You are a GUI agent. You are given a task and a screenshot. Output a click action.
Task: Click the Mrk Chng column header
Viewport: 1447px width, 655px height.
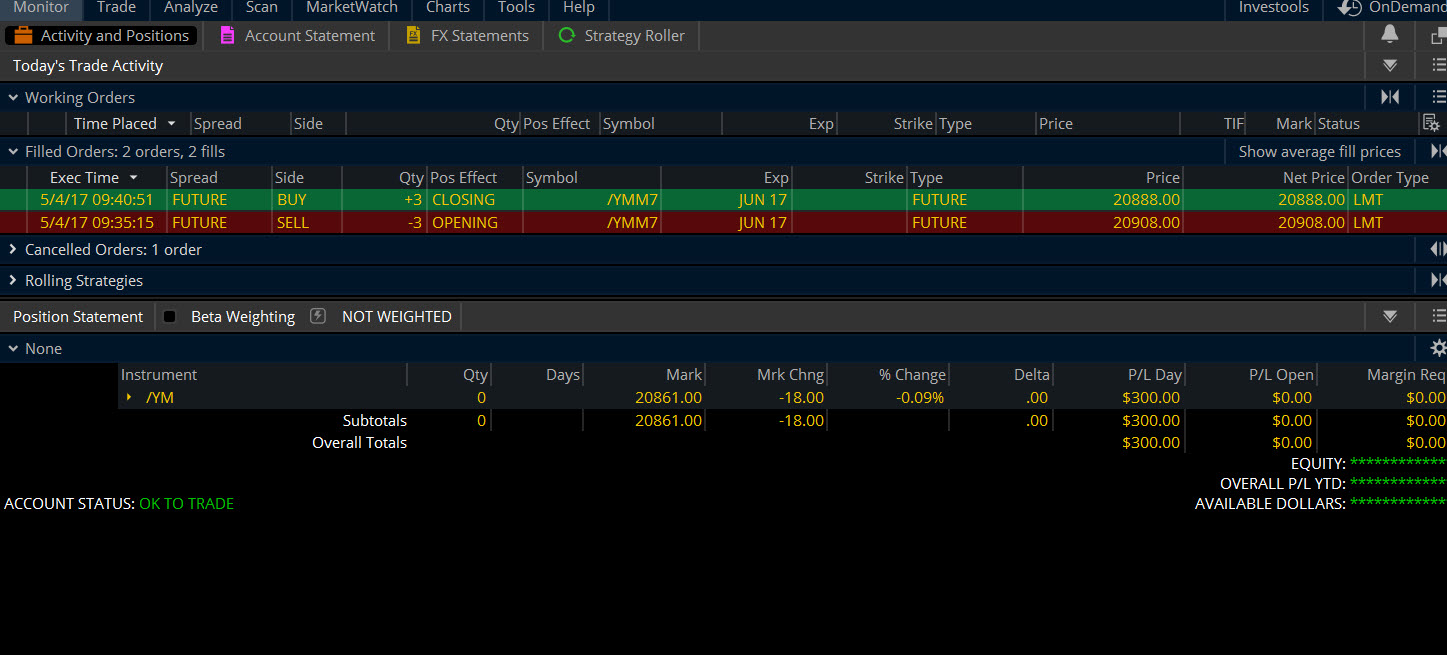pyautogui.click(x=791, y=374)
